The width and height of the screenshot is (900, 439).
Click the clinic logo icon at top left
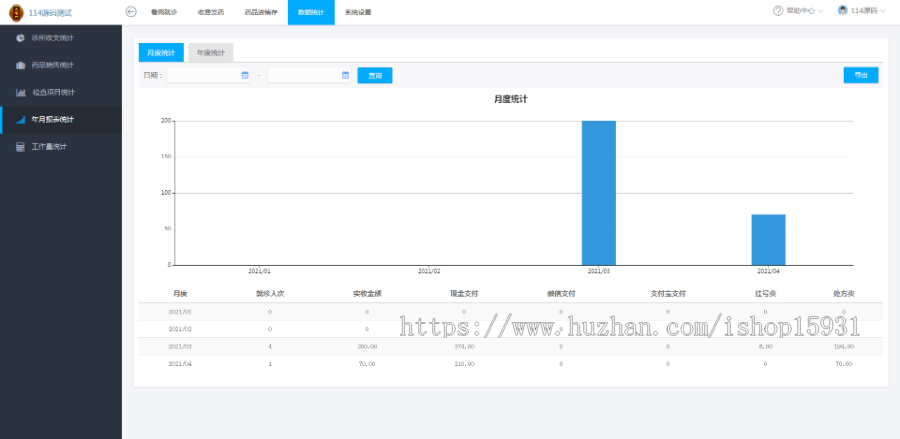tap(15, 12)
